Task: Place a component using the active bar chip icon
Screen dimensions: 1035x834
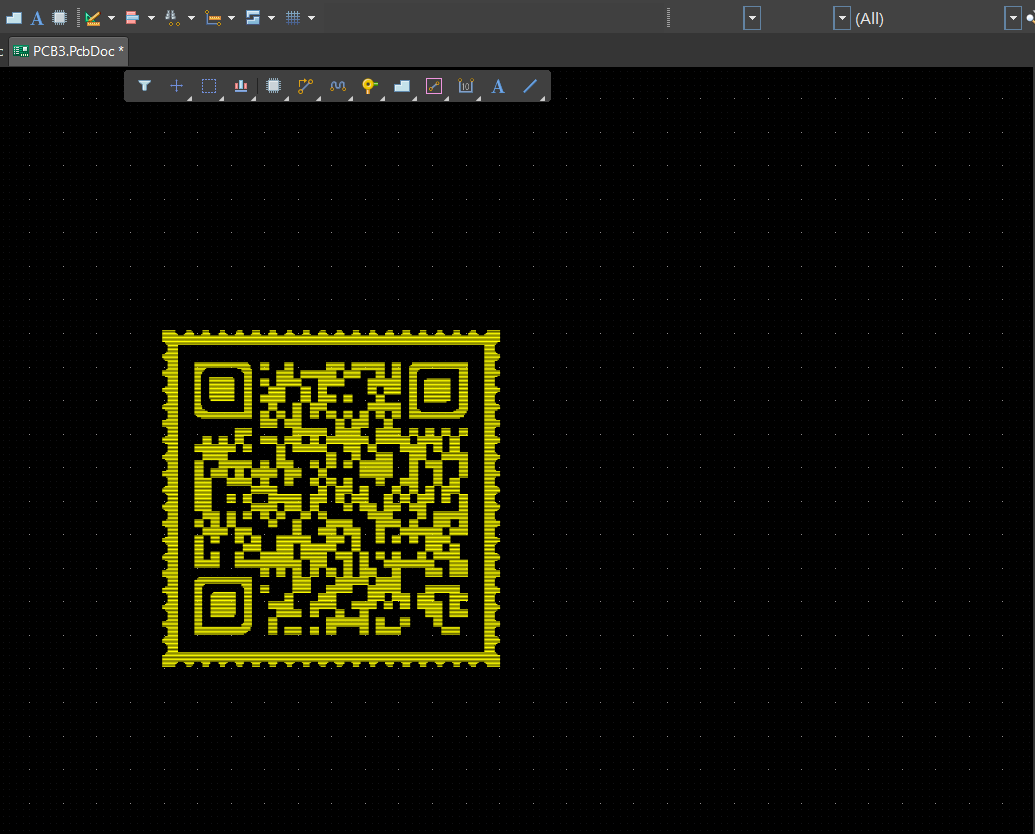Action: 273,86
